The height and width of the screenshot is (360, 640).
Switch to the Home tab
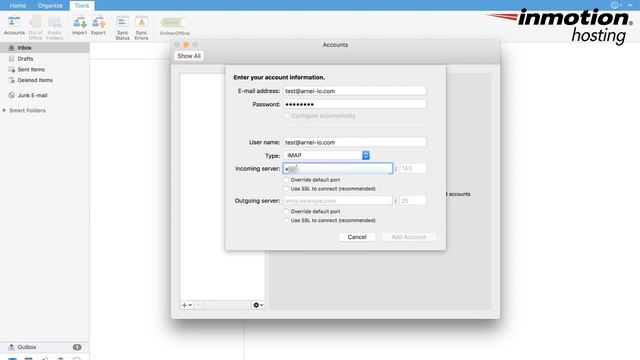pyautogui.click(x=18, y=5)
